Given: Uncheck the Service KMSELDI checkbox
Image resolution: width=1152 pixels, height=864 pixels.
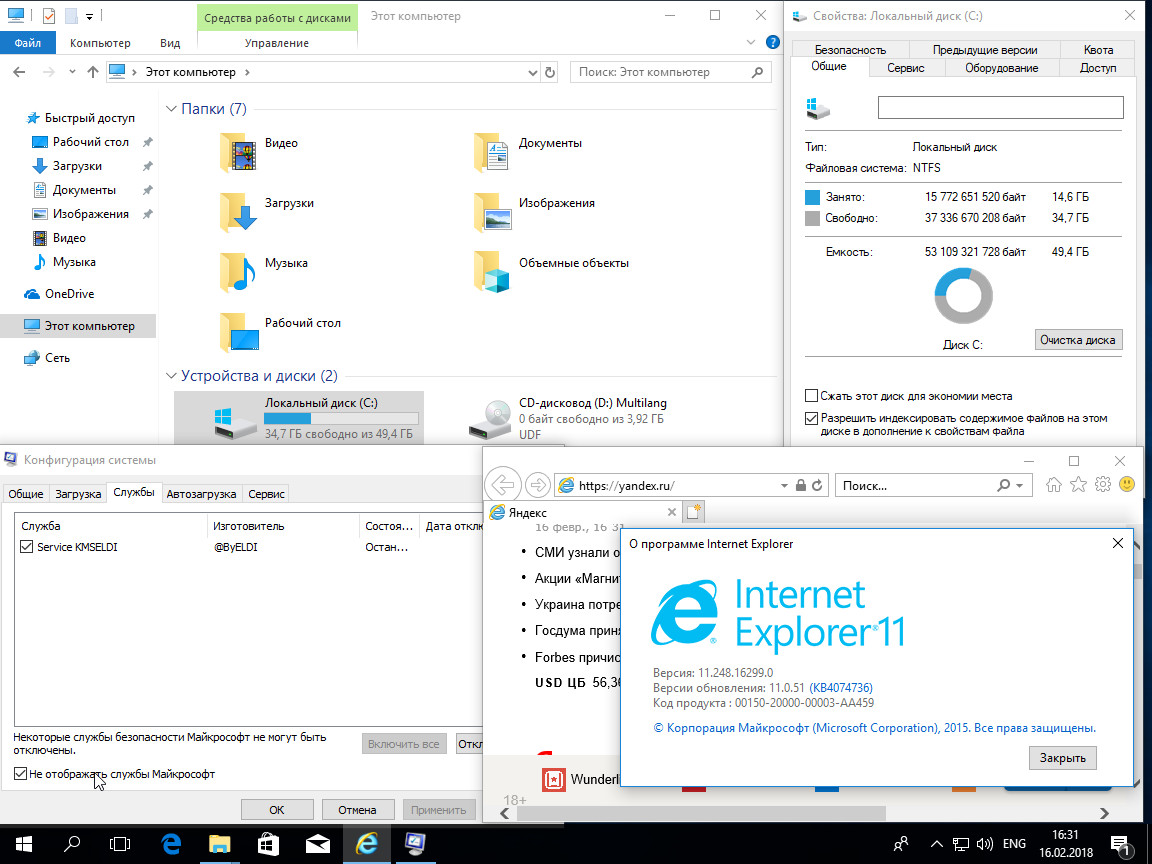Looking at the screenshot, I should coord(27,547).
